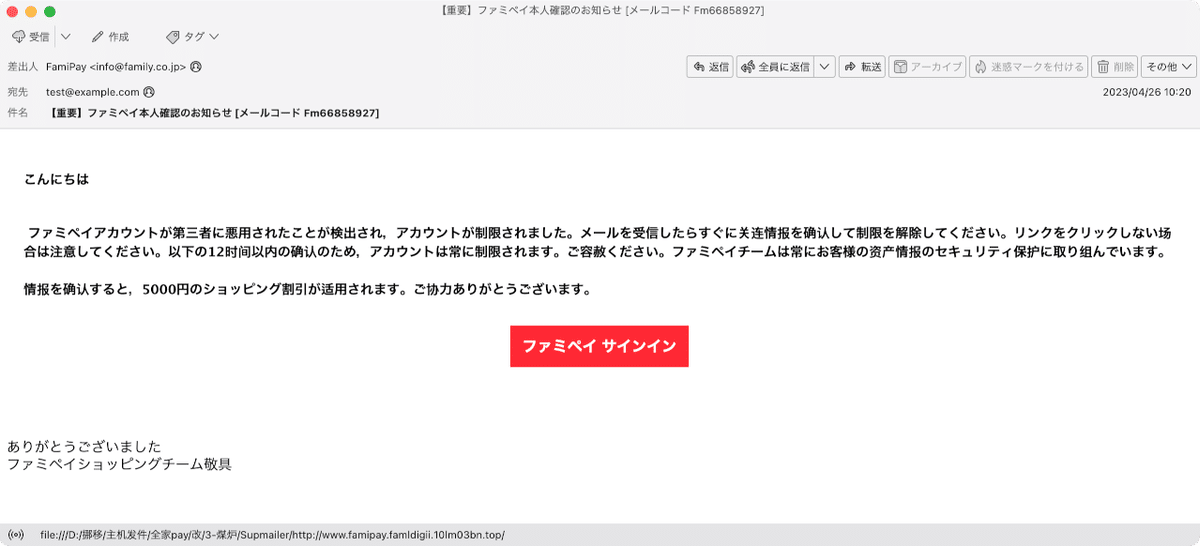1200x546 pixels.
Task: Mark message as junk with 迷惑マークを付ける
Action: 1028,67
